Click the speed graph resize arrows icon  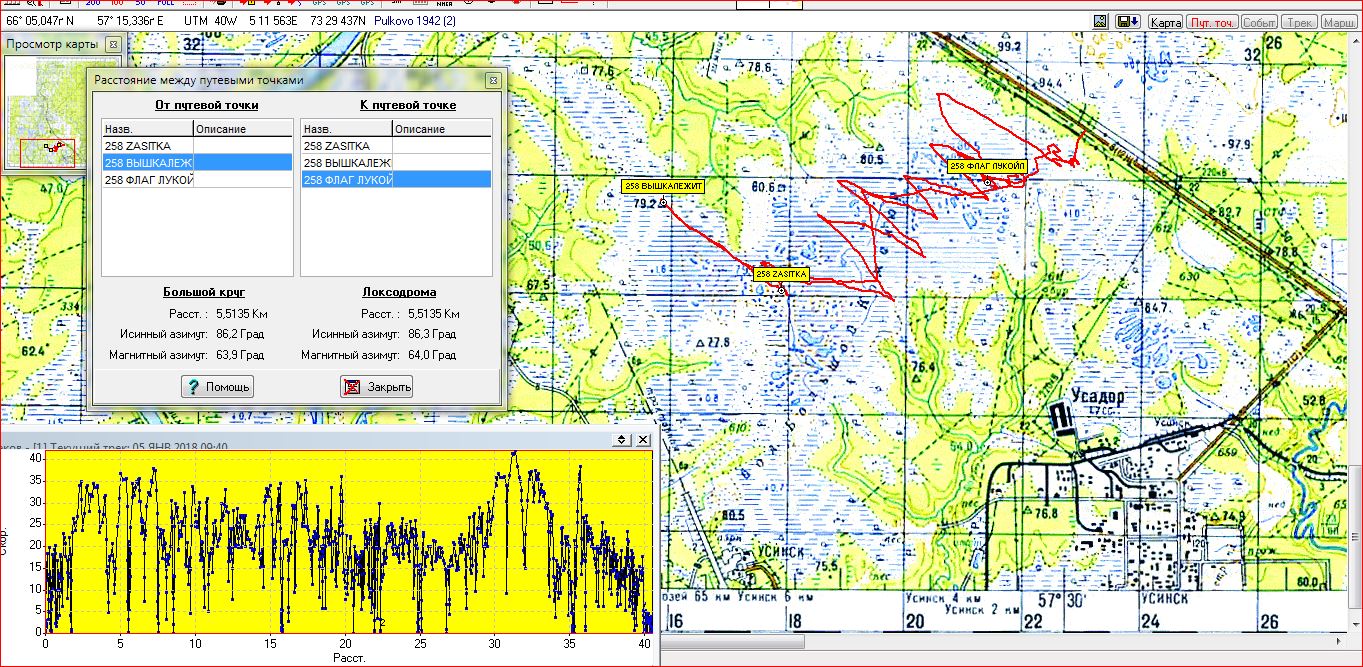621,440
